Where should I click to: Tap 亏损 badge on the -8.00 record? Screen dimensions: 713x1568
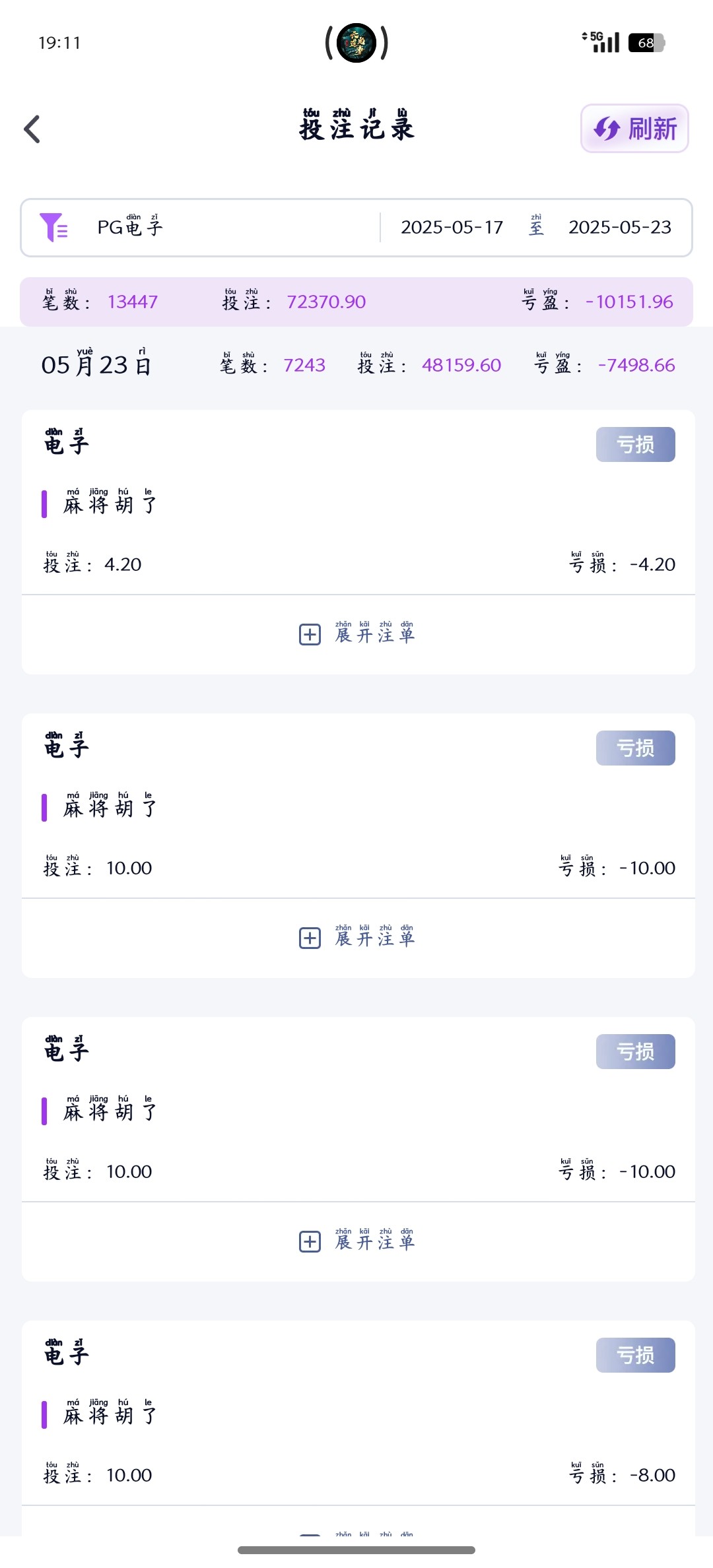[635, 1355]
